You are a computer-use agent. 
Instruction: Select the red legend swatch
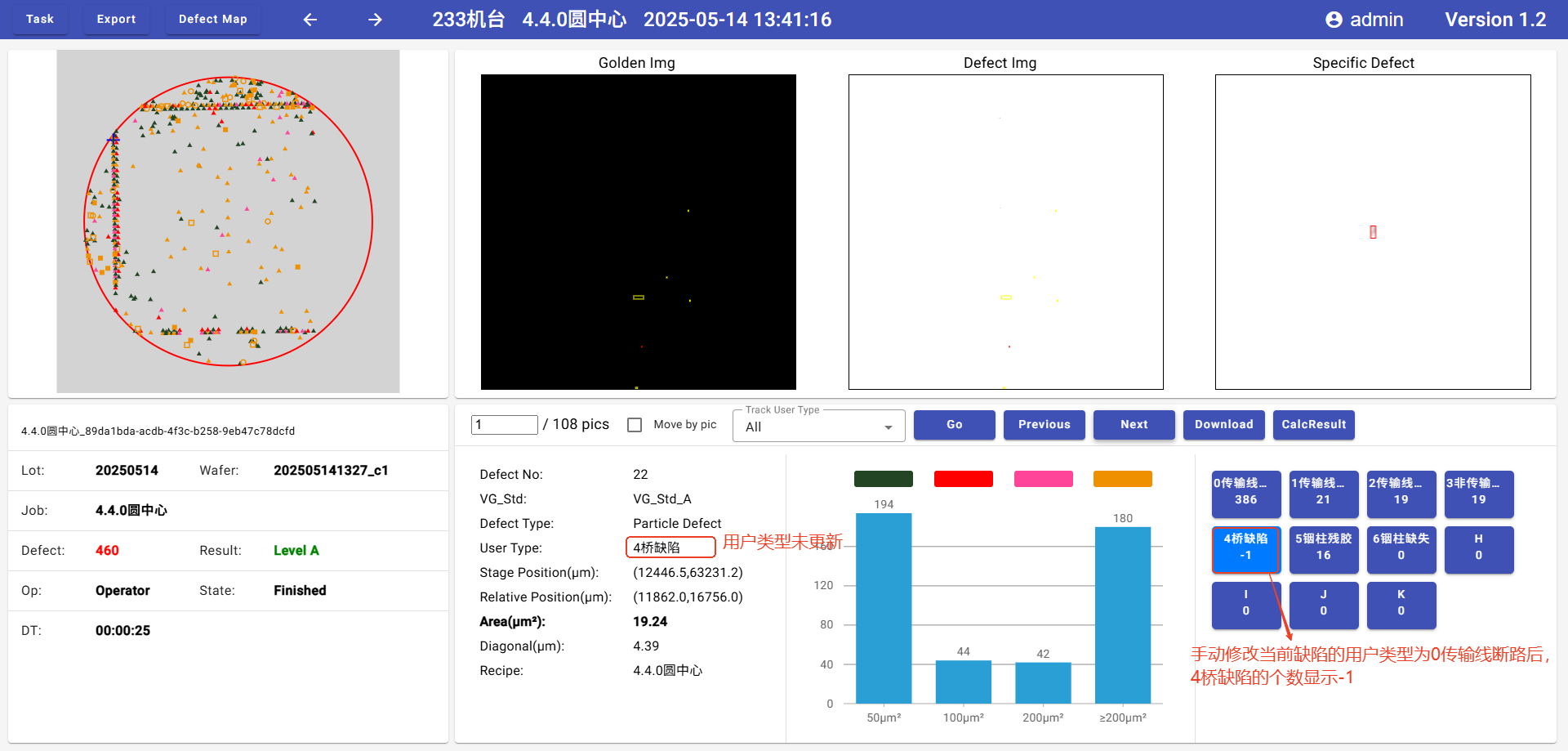coord(963,479)
